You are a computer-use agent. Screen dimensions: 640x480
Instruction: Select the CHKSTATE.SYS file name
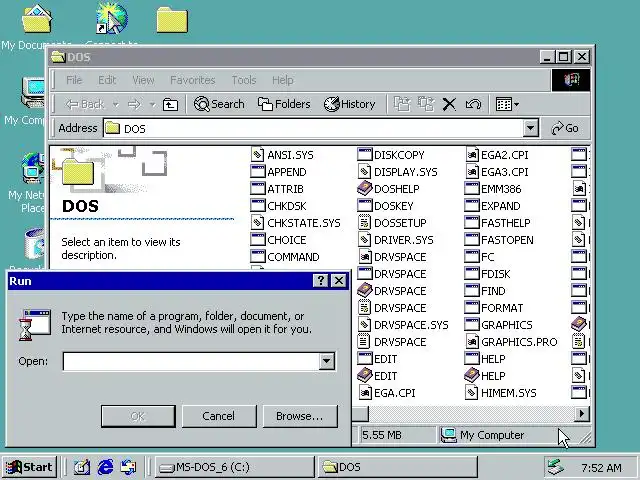[x=304, y=223]
